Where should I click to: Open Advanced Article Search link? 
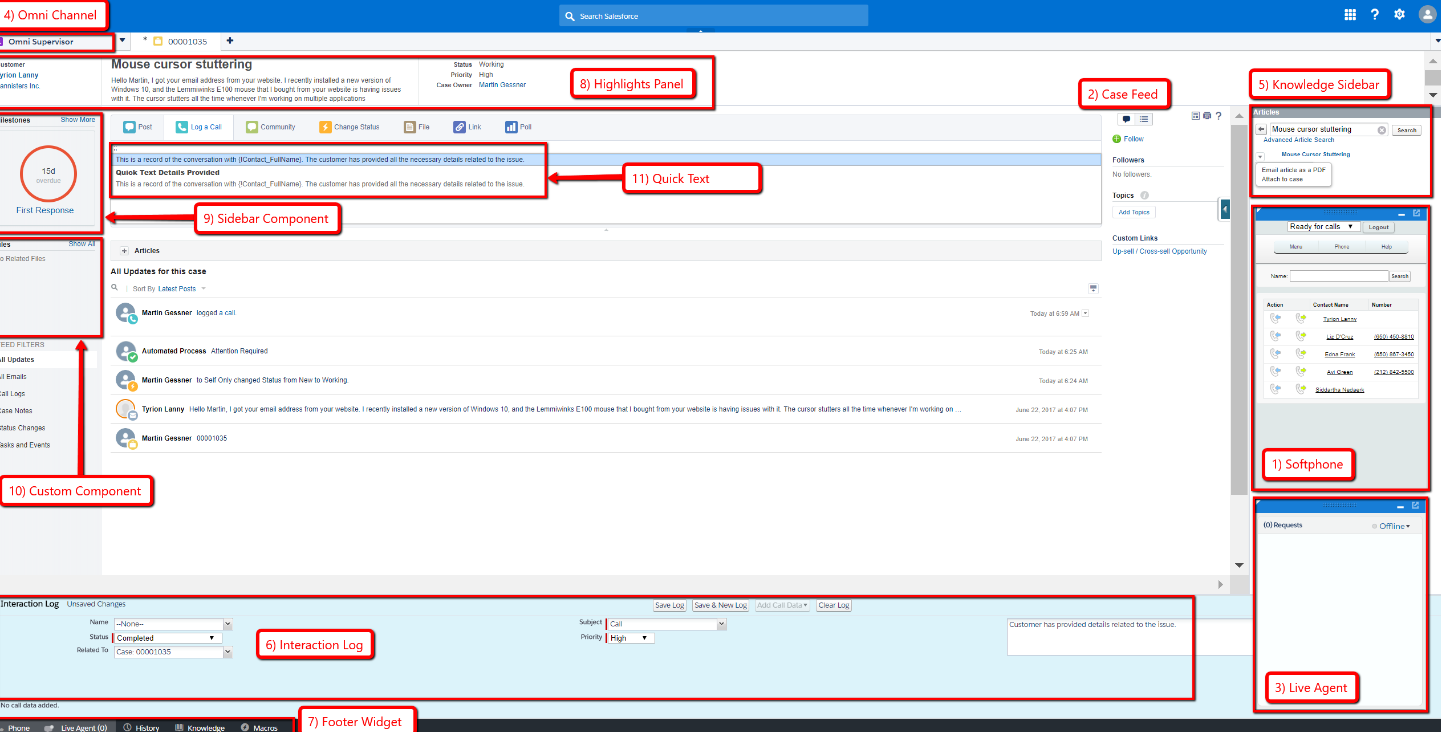(1299, 140)
